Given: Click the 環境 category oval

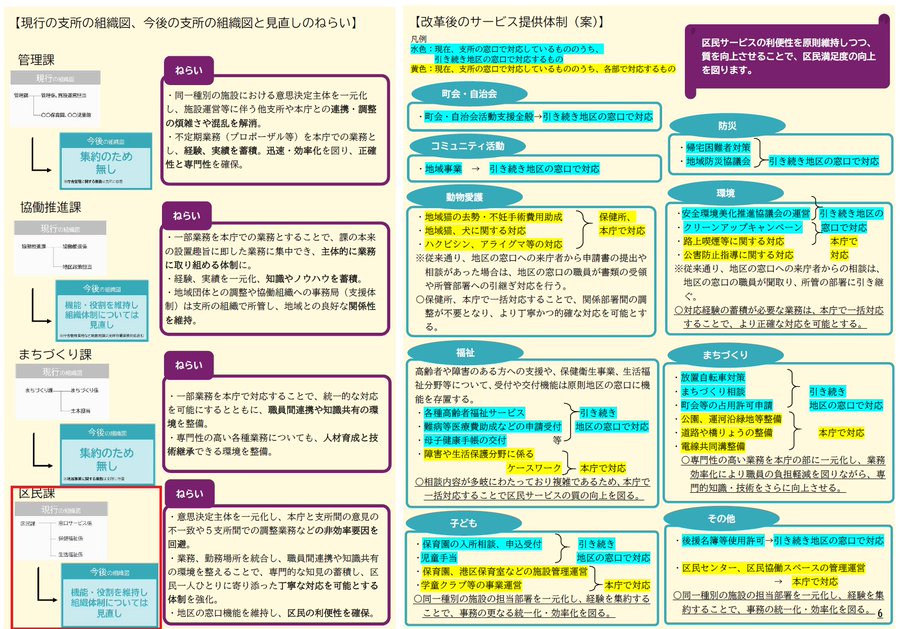Looking at the screenshot, I should click(x=726, y=193).
